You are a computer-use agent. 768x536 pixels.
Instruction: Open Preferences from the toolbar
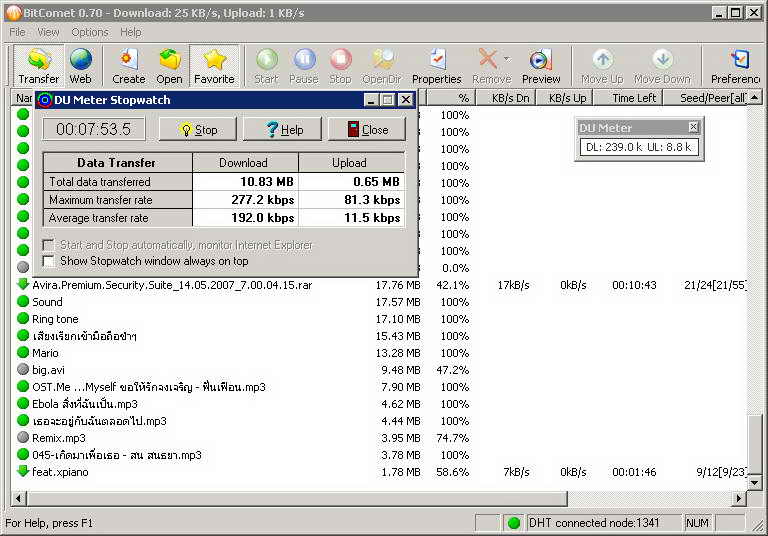736,66
